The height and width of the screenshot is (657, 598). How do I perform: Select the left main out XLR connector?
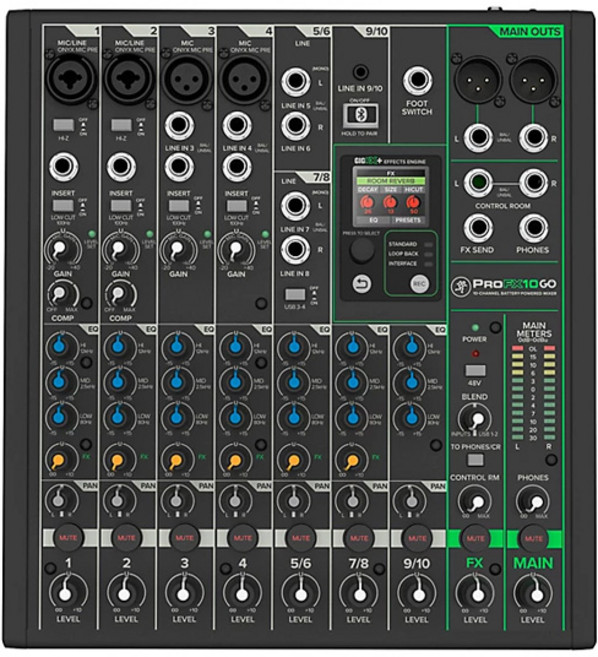[477, 80]
